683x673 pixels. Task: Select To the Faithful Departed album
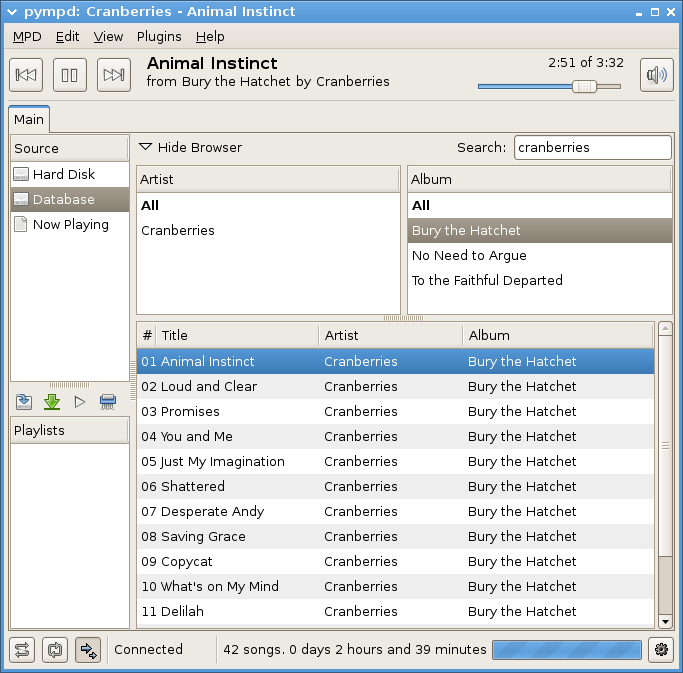pos(540,280)
